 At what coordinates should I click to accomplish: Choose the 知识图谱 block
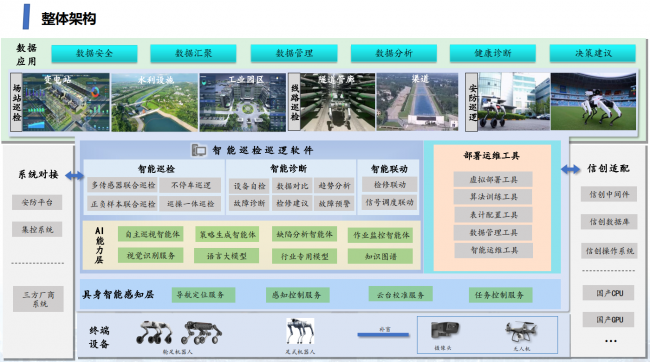click(x=381, y=256)
